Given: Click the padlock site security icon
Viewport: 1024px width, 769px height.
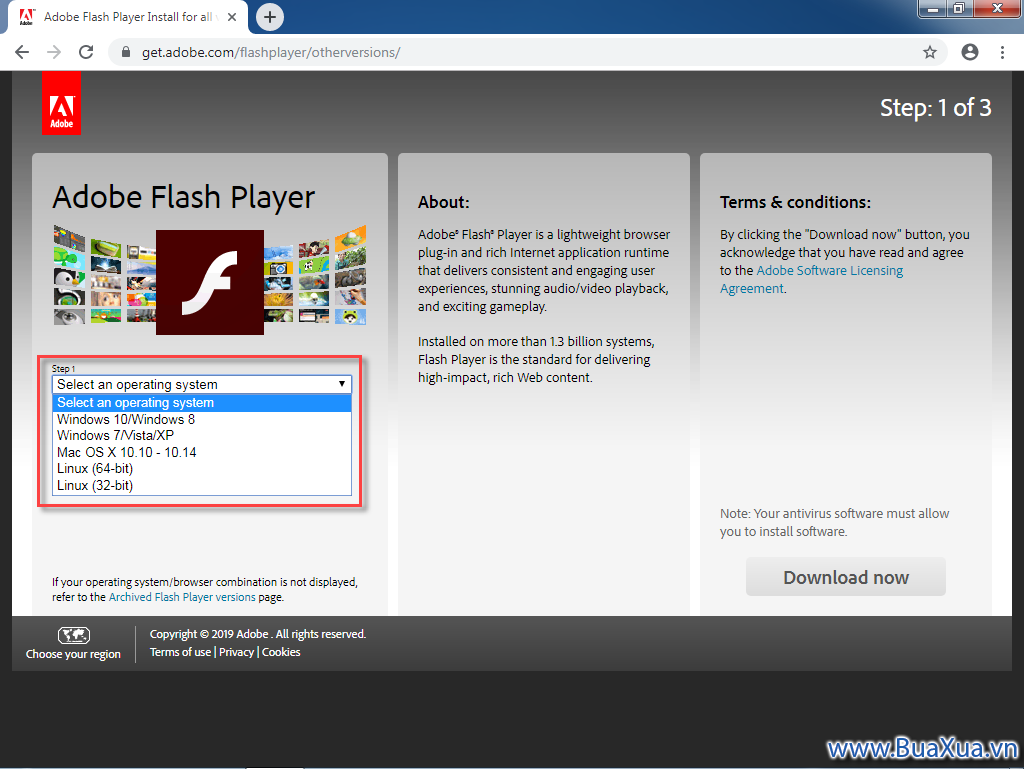Looking at the screenshot, I should 126,52.
